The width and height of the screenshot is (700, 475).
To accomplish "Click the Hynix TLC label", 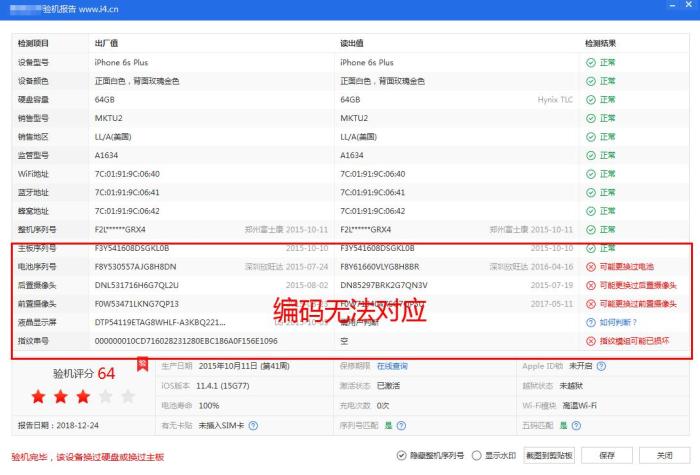I will pos(555,100).
